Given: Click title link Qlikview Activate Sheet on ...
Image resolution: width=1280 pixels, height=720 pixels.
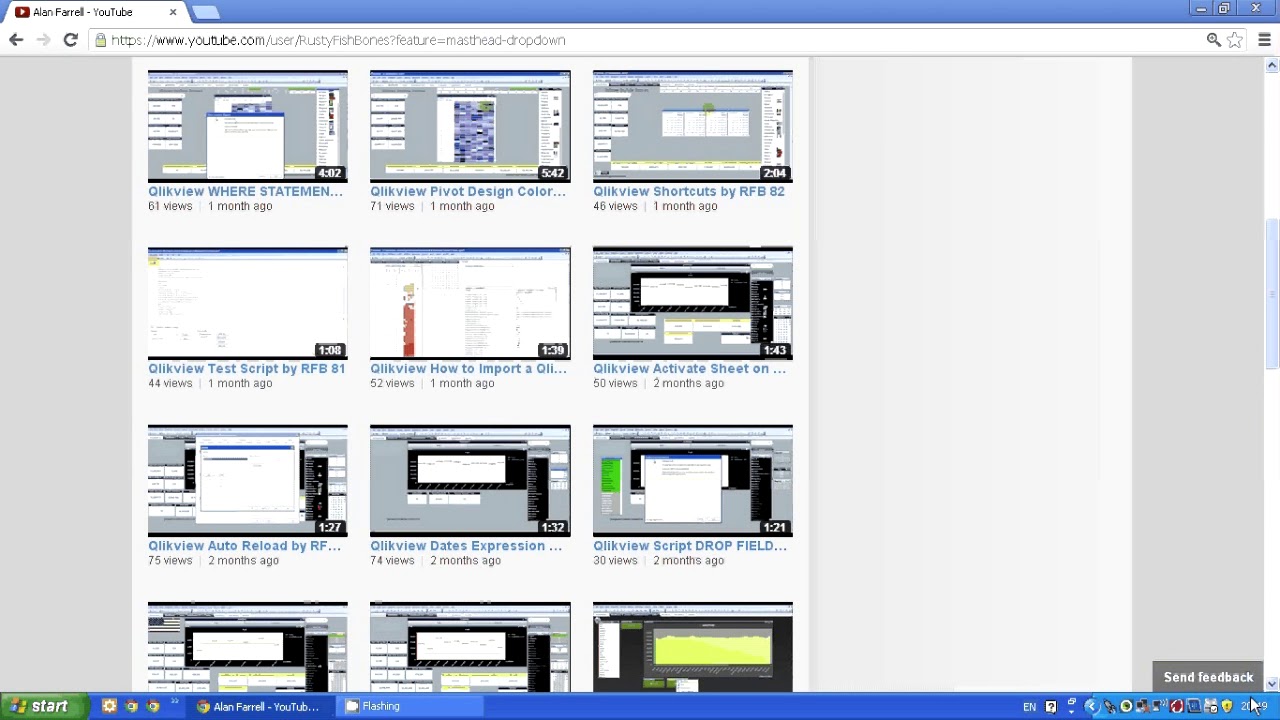Looking at the screenshot, I should [689, 368].
